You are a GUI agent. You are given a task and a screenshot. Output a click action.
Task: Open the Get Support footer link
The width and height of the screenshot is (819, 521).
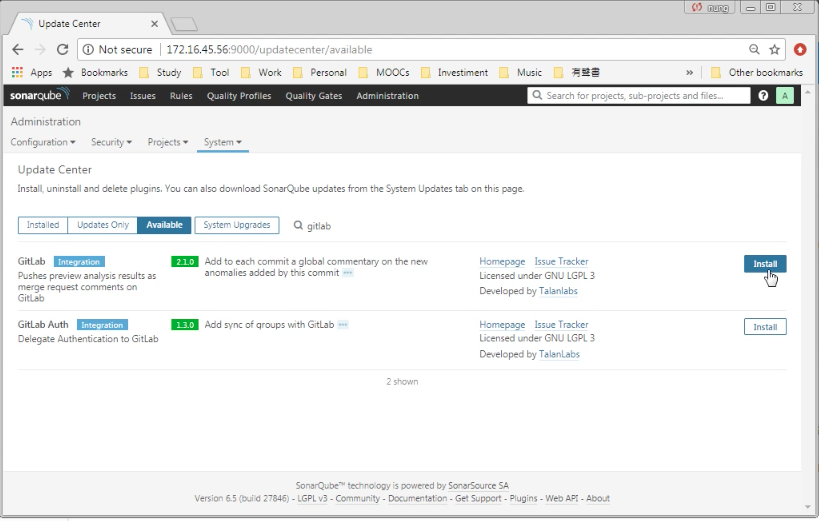[x=478, y=498]
